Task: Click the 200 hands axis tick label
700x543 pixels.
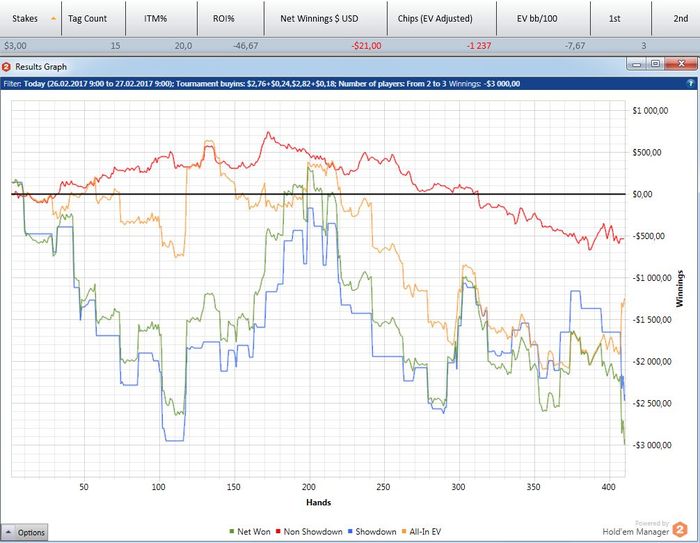Action: (x=308, y=487)
